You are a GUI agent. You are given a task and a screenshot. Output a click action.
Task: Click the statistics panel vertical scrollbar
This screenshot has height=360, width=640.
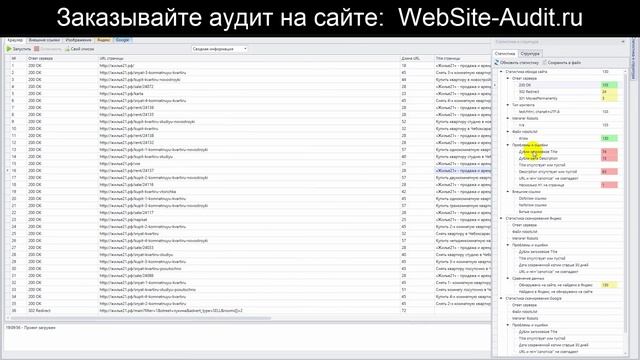625,204
